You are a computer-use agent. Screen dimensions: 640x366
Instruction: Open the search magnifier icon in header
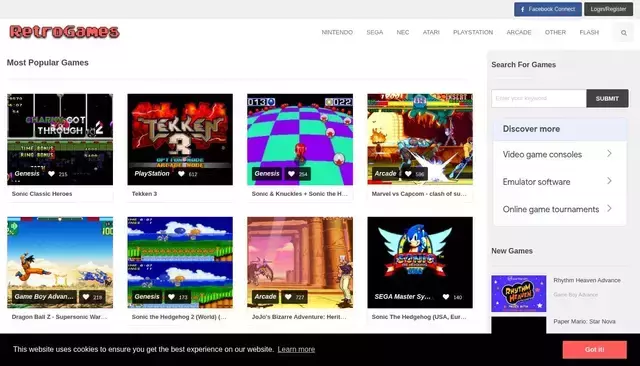(624, 33)
